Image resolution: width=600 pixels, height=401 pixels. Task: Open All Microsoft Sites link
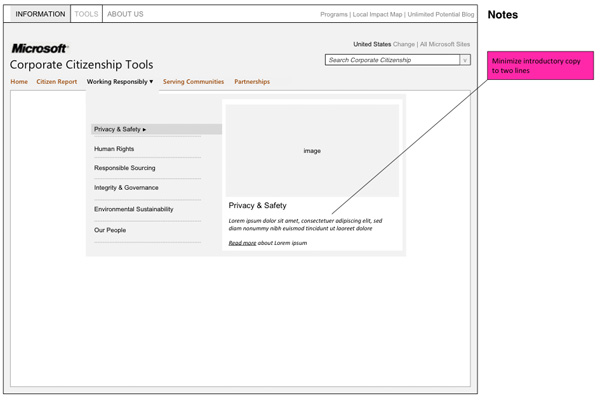(445, 44)
